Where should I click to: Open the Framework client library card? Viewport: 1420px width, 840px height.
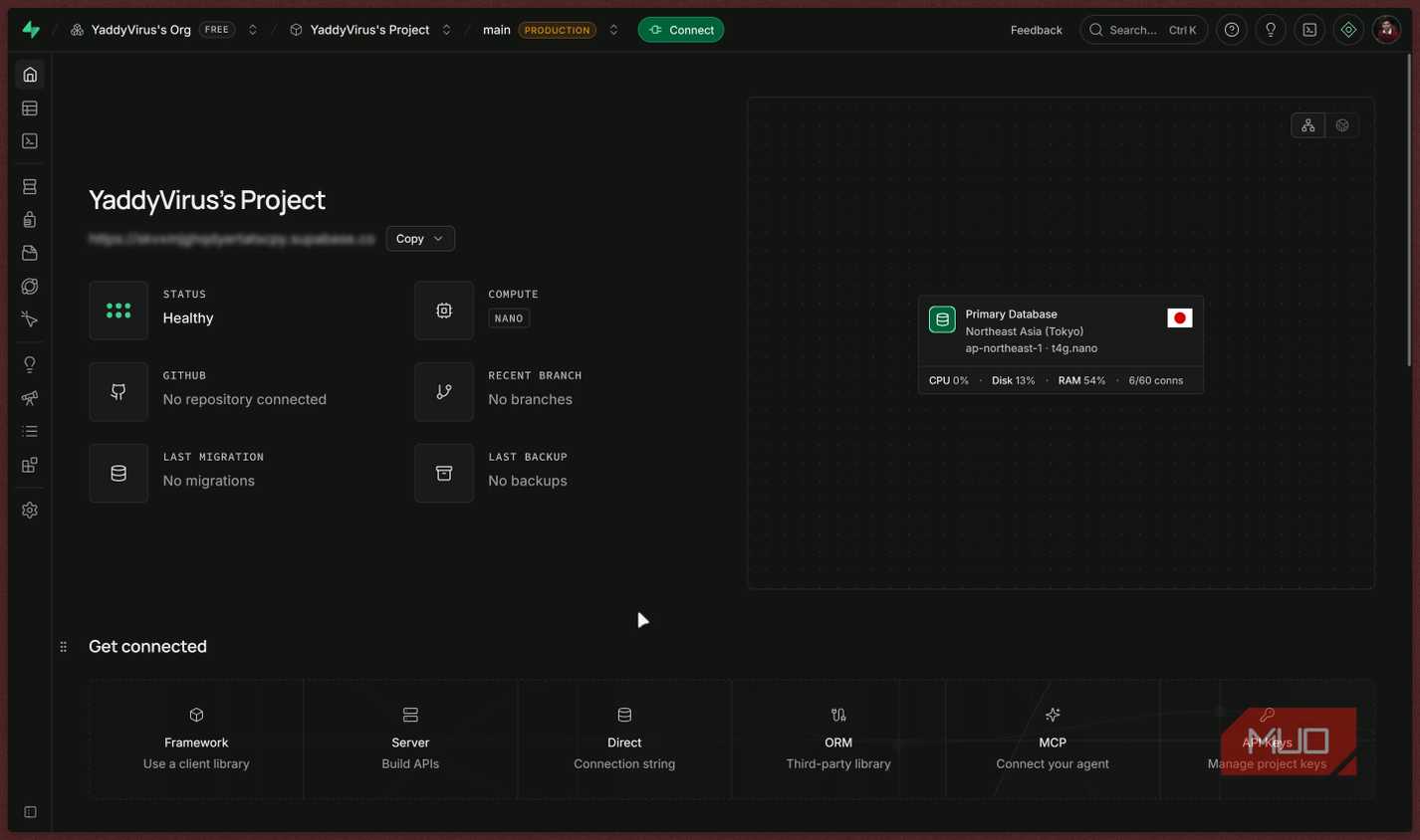coord(196,739)
